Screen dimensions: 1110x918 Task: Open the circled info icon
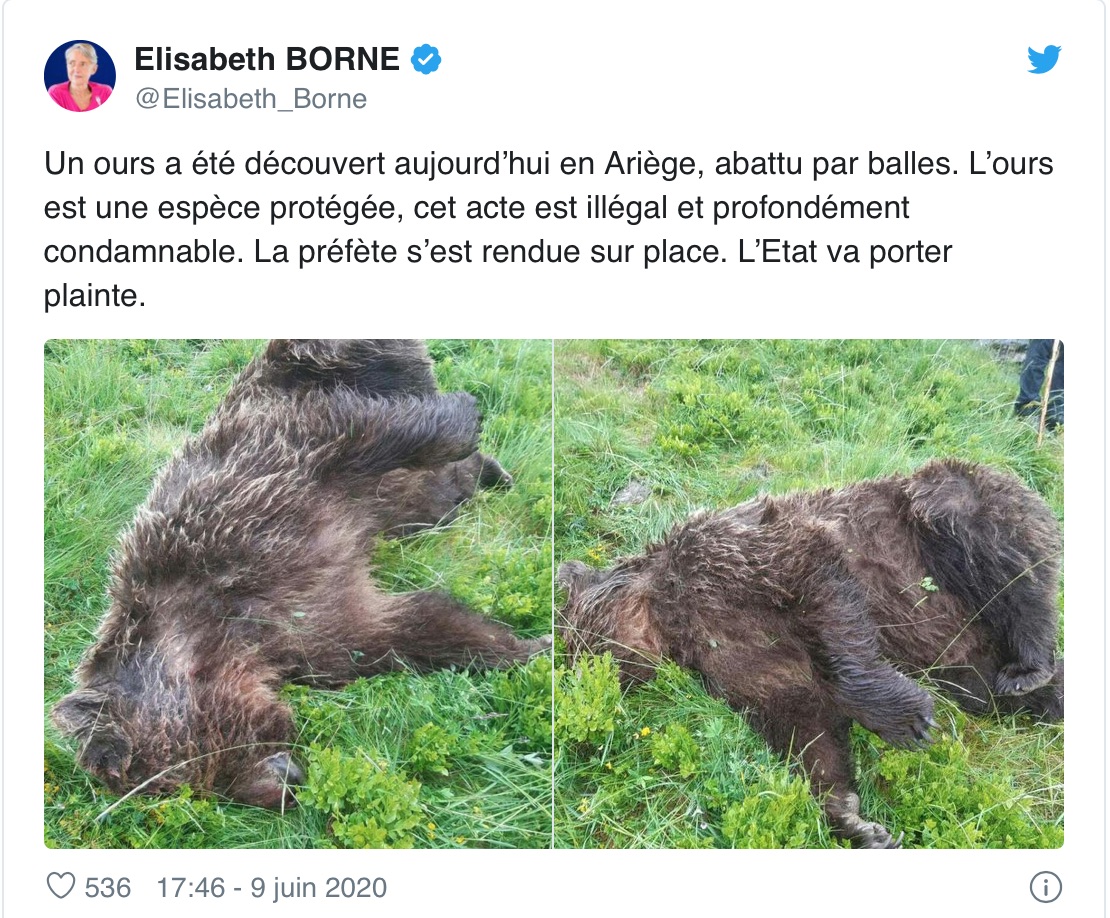tap(1046, 887)
